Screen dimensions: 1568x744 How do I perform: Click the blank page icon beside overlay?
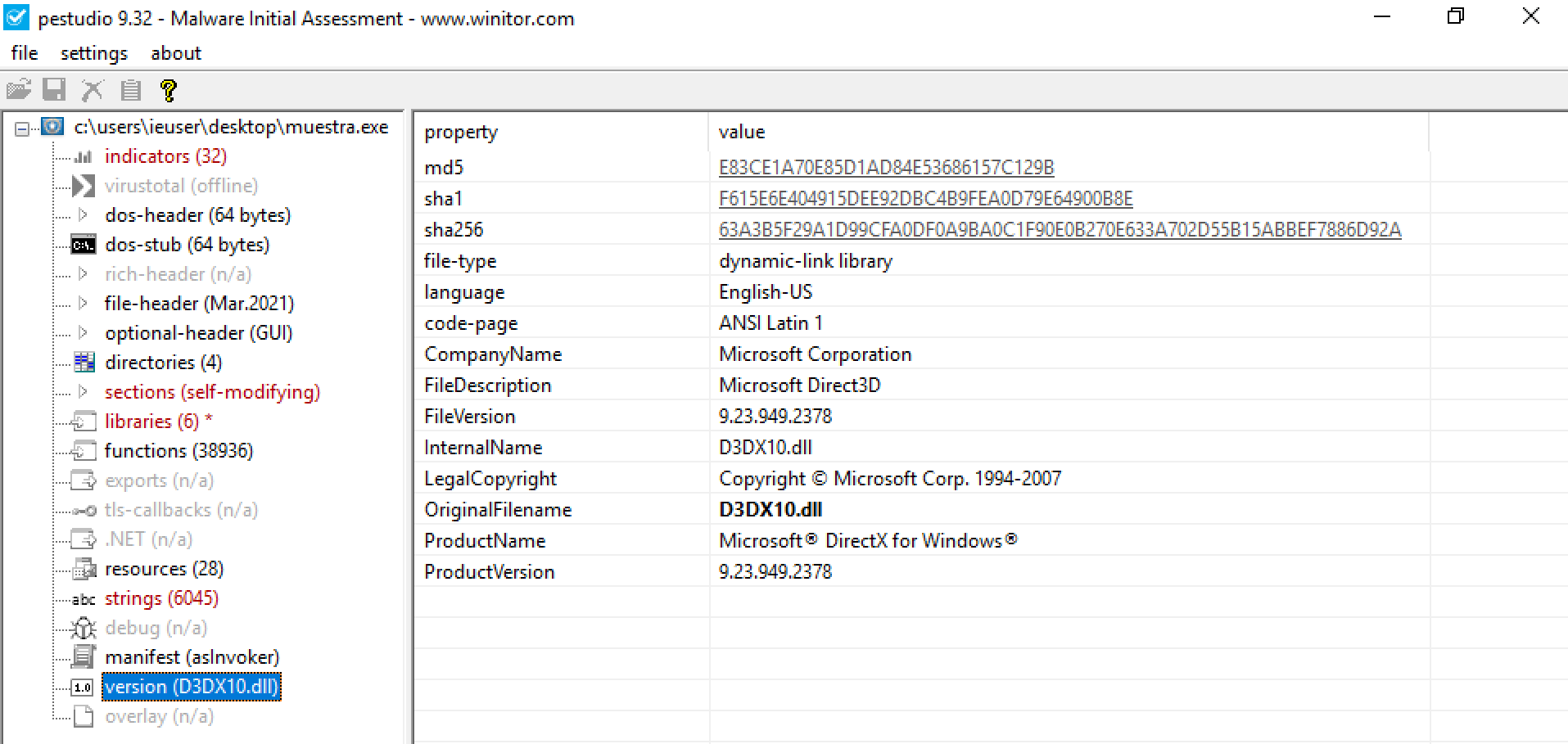click(83, 716)
